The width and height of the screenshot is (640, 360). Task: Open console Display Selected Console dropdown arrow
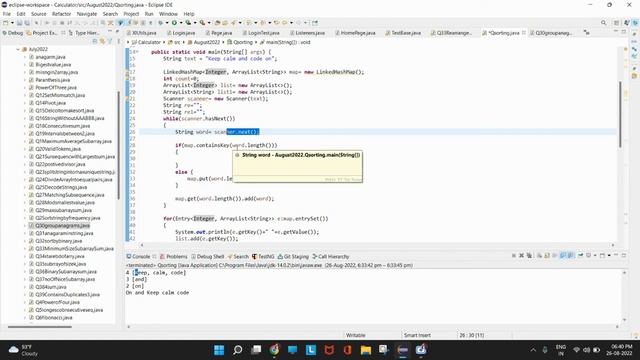tap(595, 256)
